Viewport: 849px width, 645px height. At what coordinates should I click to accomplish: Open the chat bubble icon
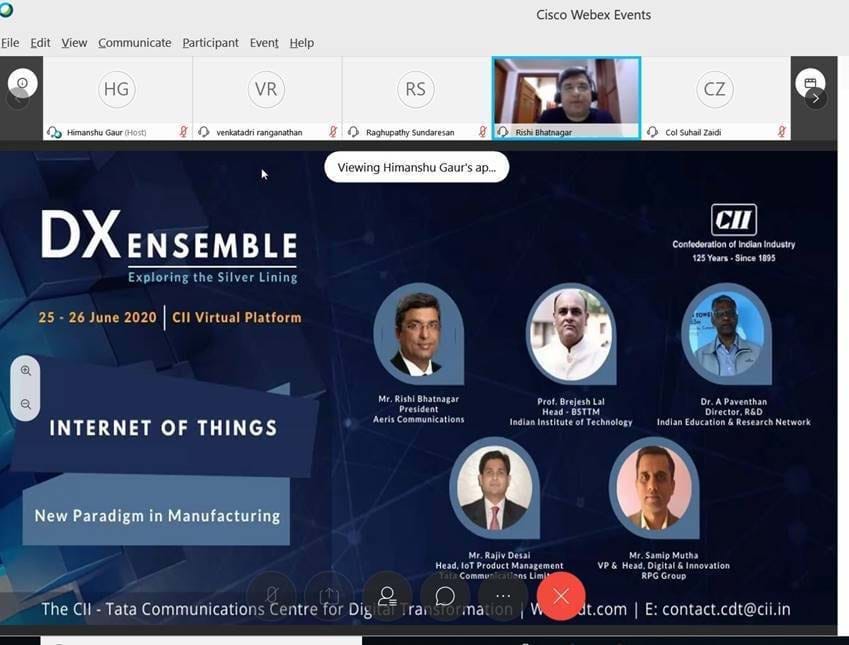[x=445, y=596]
